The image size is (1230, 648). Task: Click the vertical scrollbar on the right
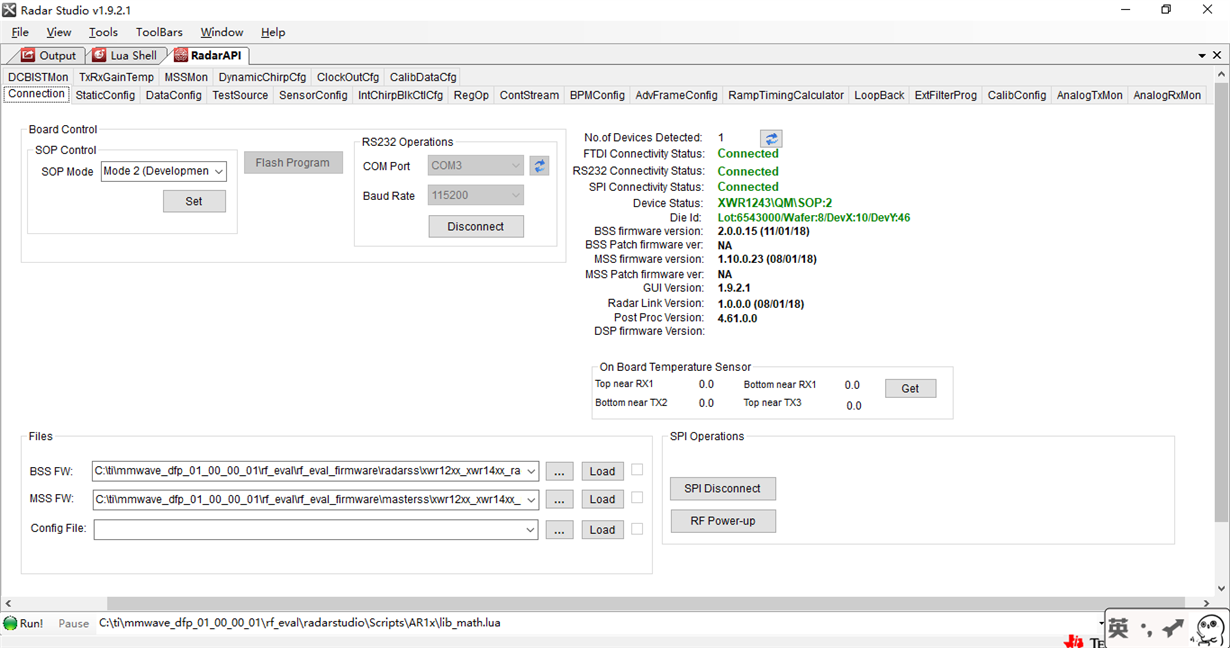click(1222, 300)
